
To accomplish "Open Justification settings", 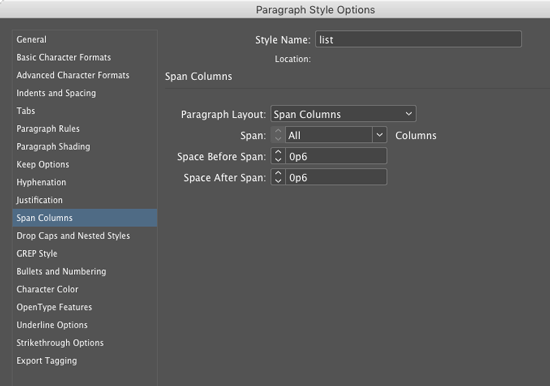I will coord(85,200).
